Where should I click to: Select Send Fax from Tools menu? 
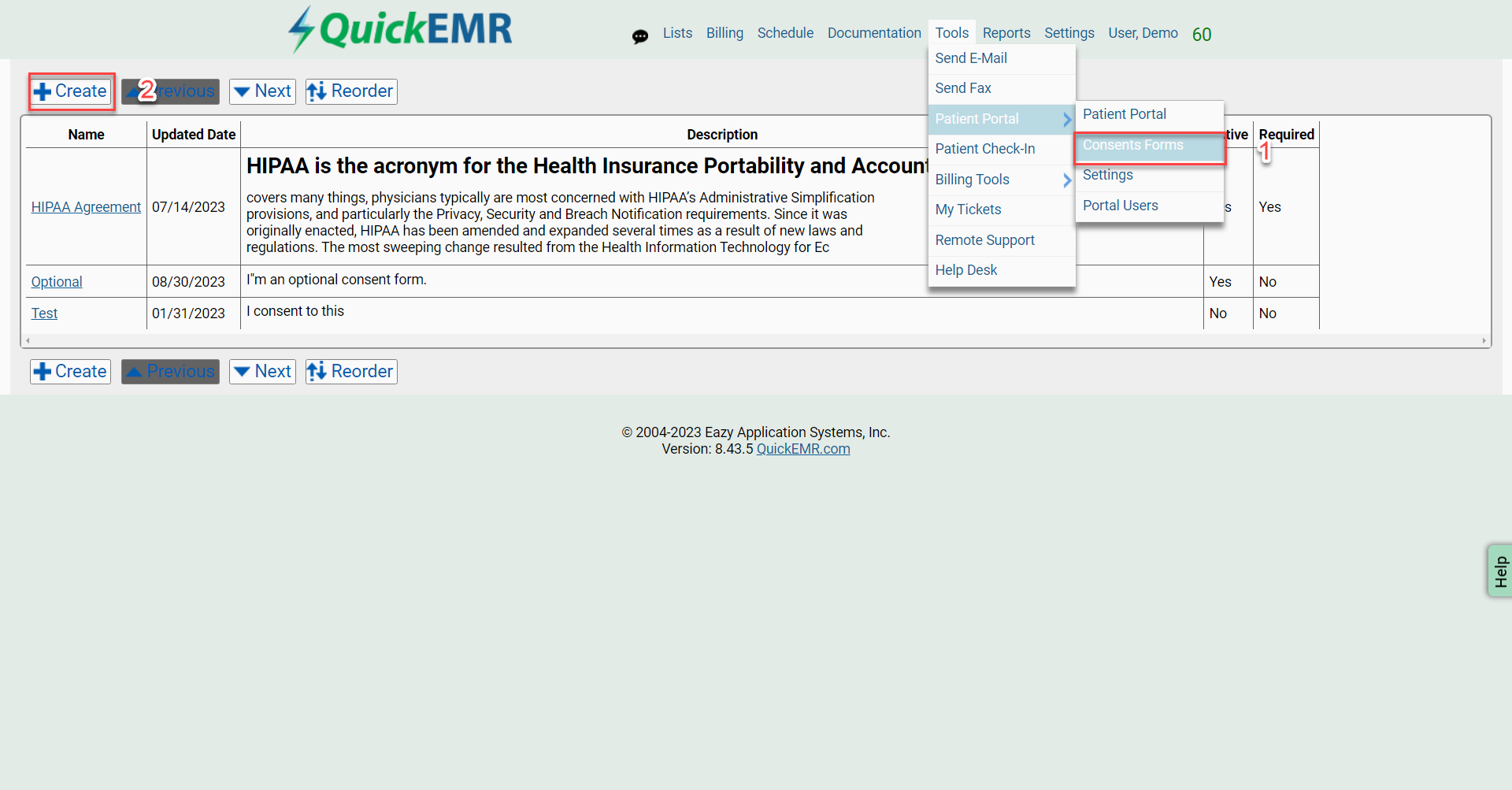coord(1002,89)
